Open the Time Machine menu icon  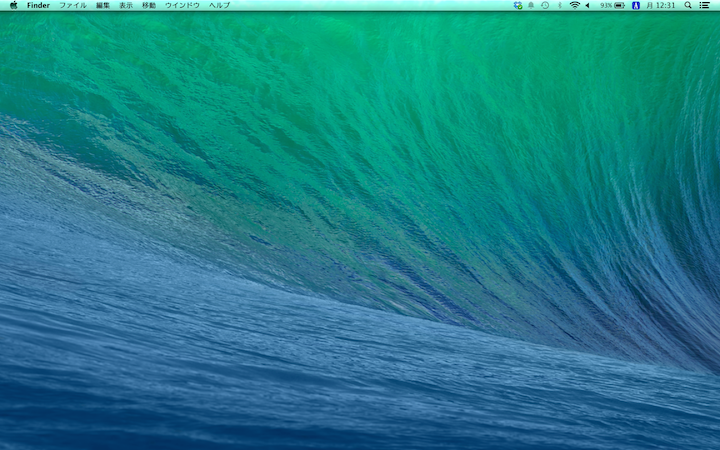545,5
